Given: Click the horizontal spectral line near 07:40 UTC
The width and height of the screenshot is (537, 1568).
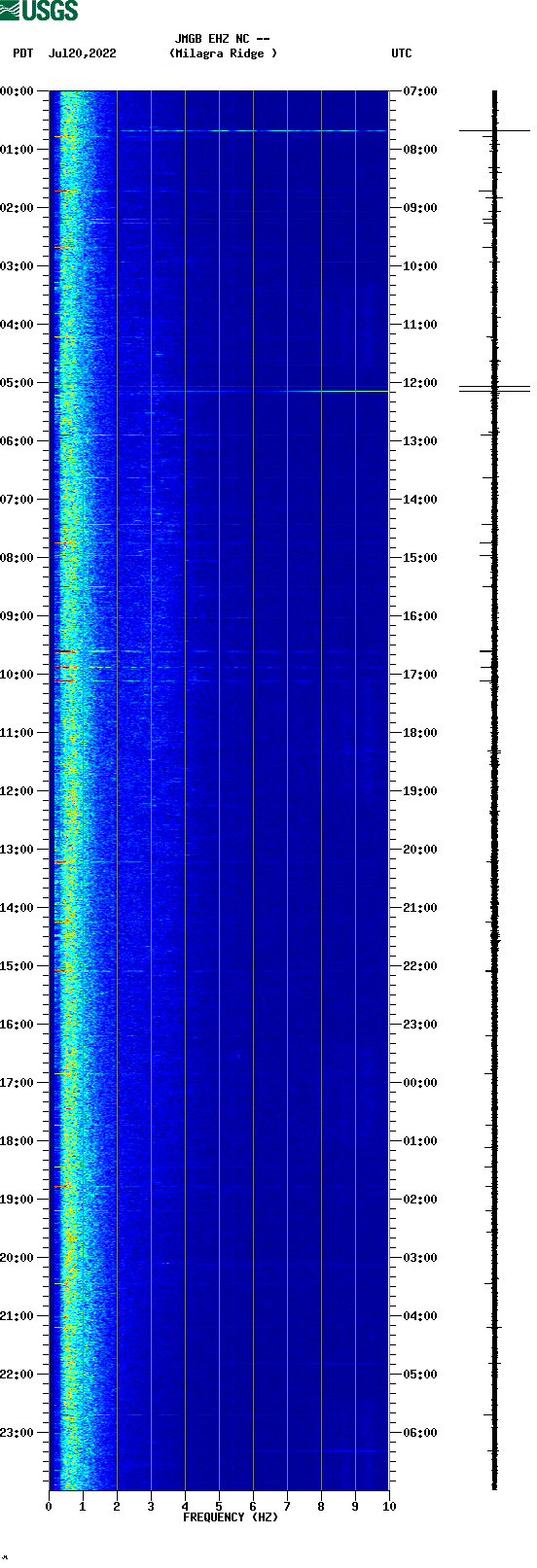Looking at the screenshot, I should point(253,130).
